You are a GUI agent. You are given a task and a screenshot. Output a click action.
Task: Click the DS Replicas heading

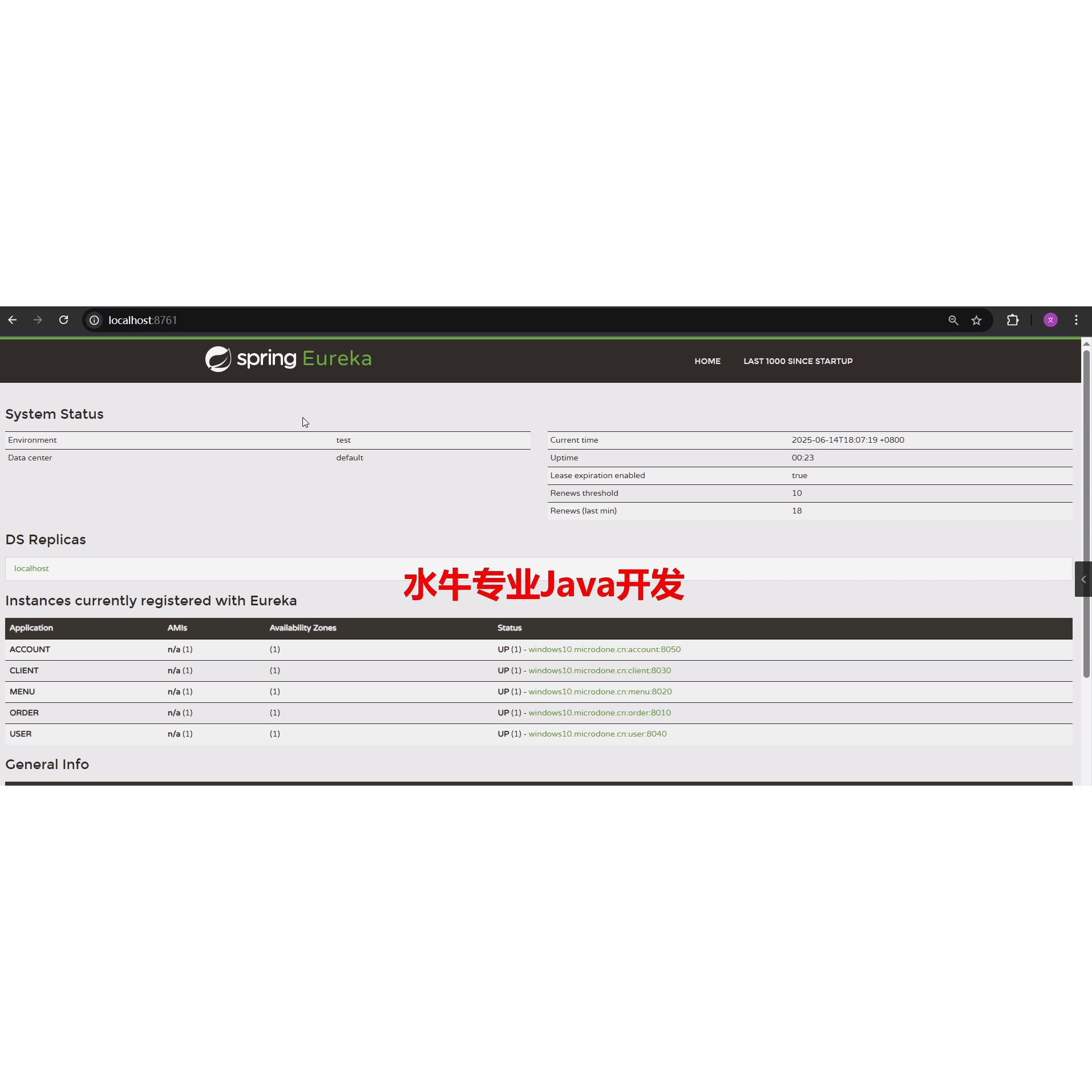(46, 540)
